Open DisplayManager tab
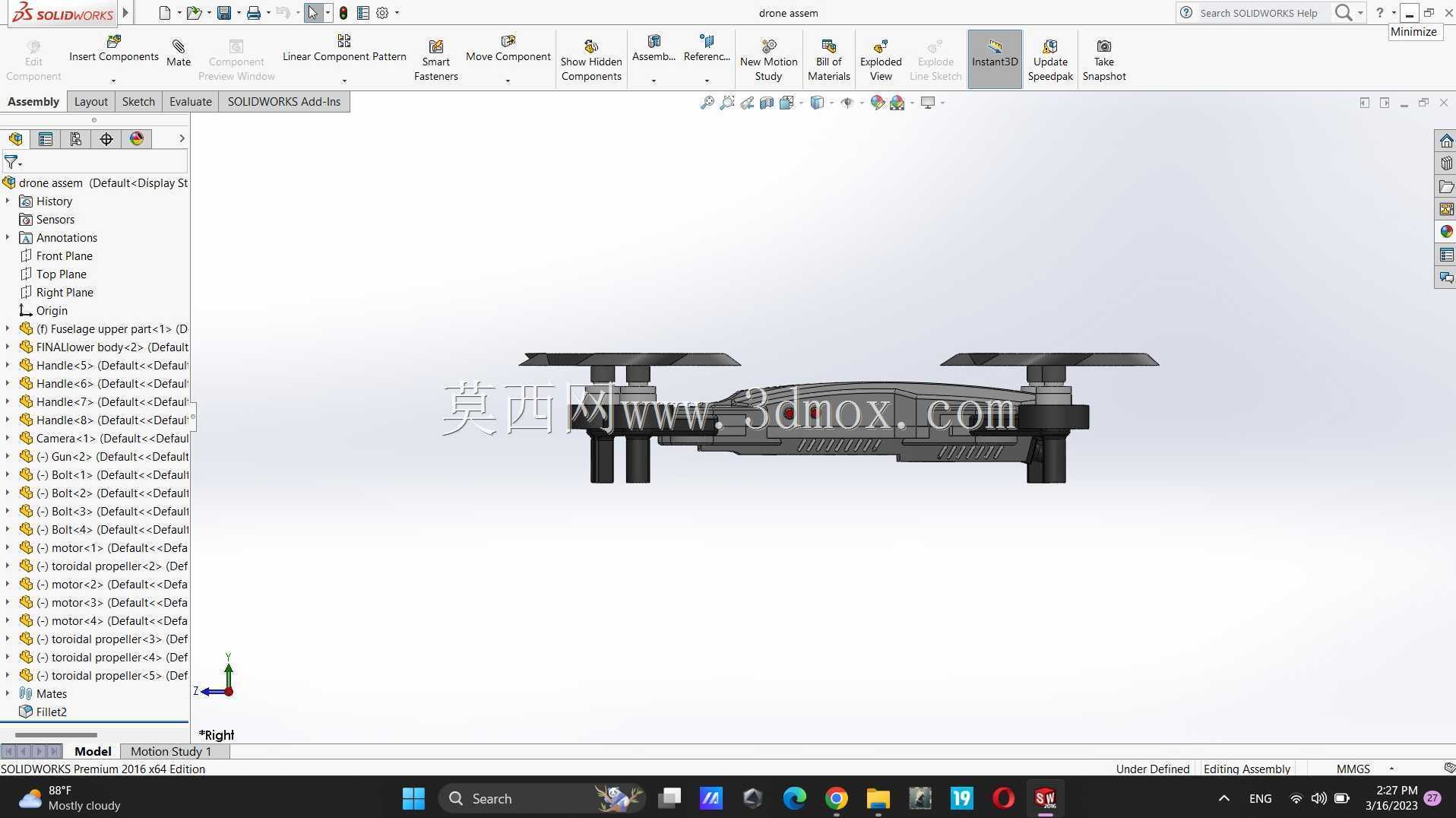 (137, 138)
